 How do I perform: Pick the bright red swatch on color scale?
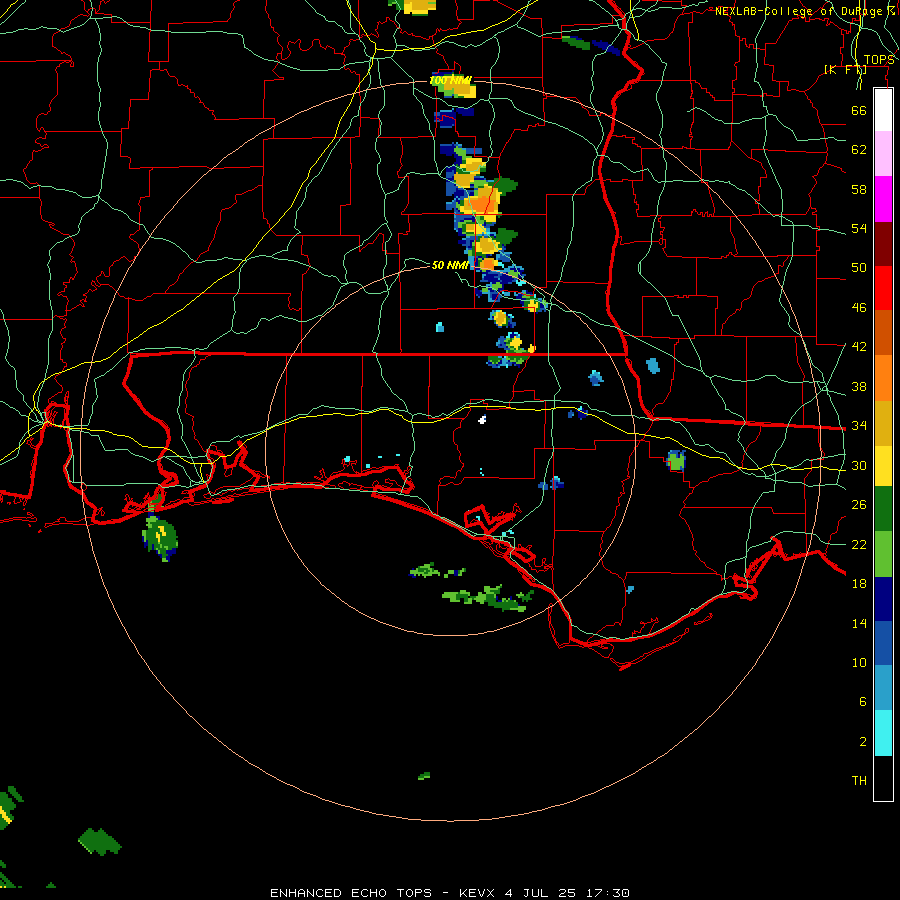tap(883, 288)
